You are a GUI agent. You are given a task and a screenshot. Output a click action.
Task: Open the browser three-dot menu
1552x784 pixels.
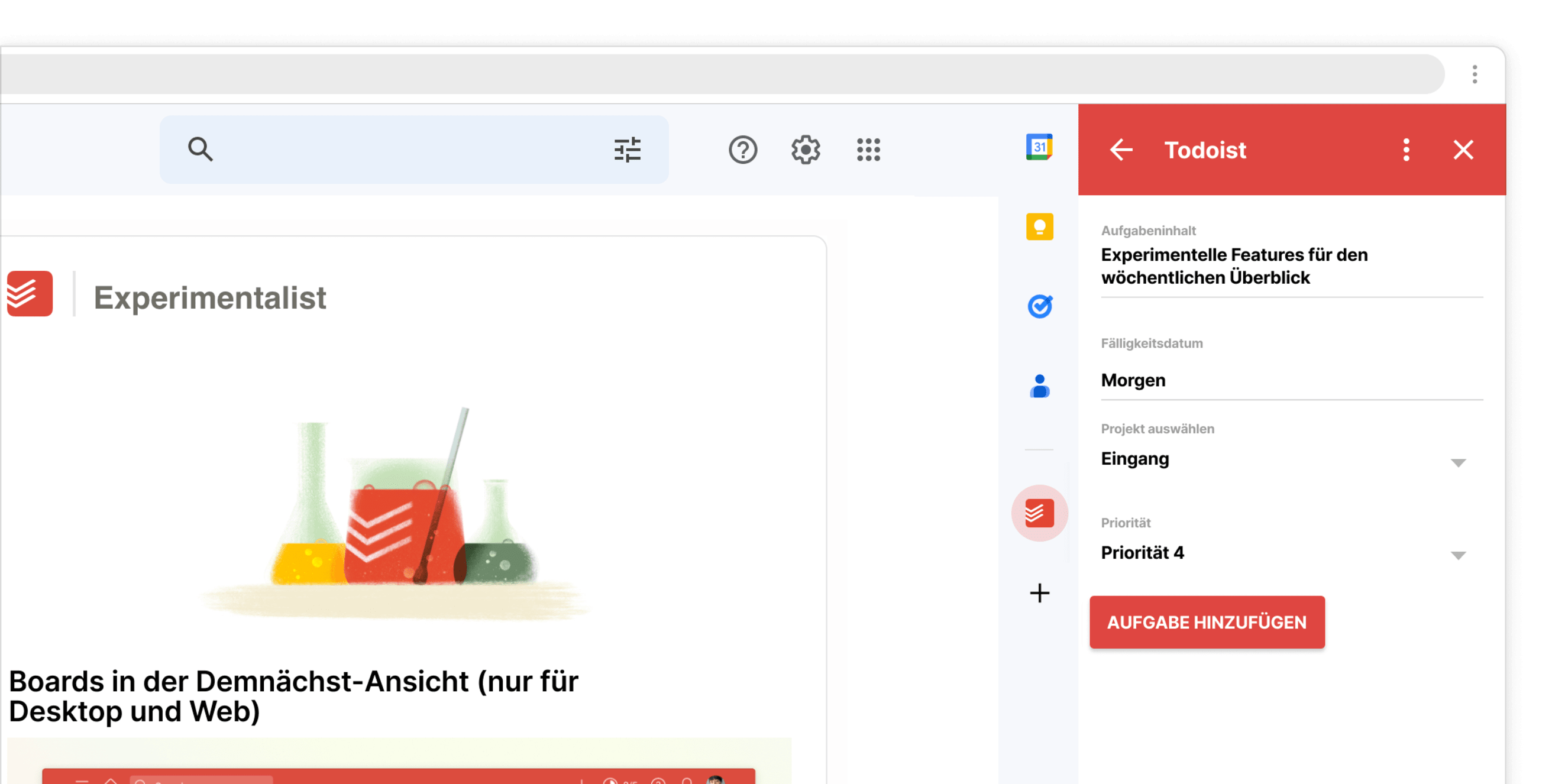click(x=1475, y=74)
